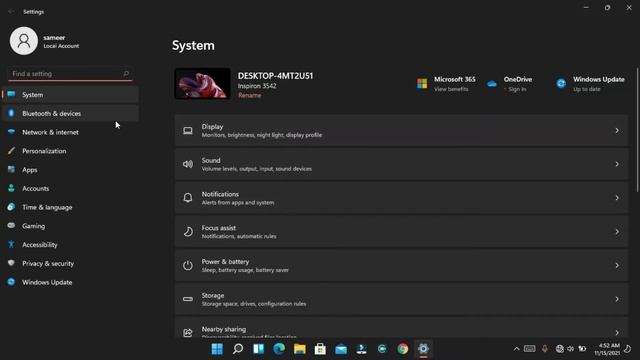Click Windows Update Up to date status
Screen dimensions: 640x360
point(587,89)
